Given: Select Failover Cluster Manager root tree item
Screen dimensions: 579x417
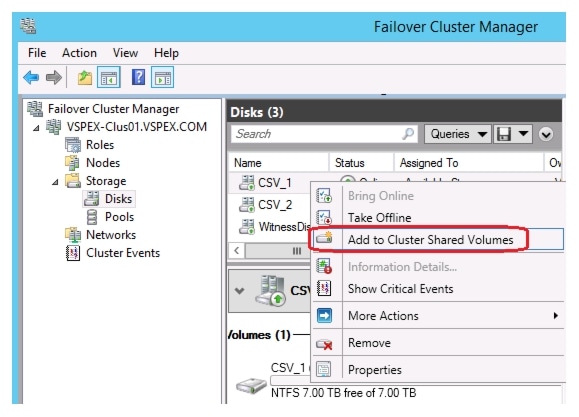Looking at the screenshot, I should 113,109.
